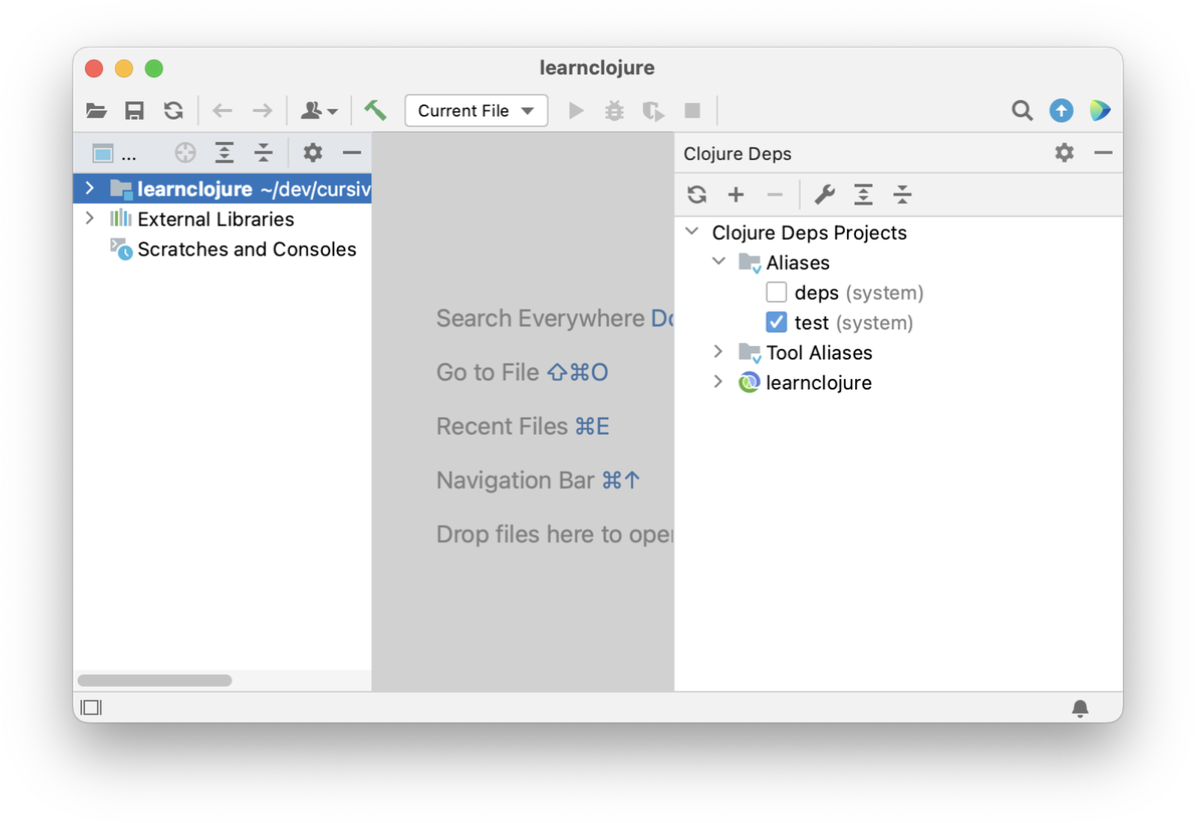Click the green Run play button
1196x823 pixels.
point(576,111)
